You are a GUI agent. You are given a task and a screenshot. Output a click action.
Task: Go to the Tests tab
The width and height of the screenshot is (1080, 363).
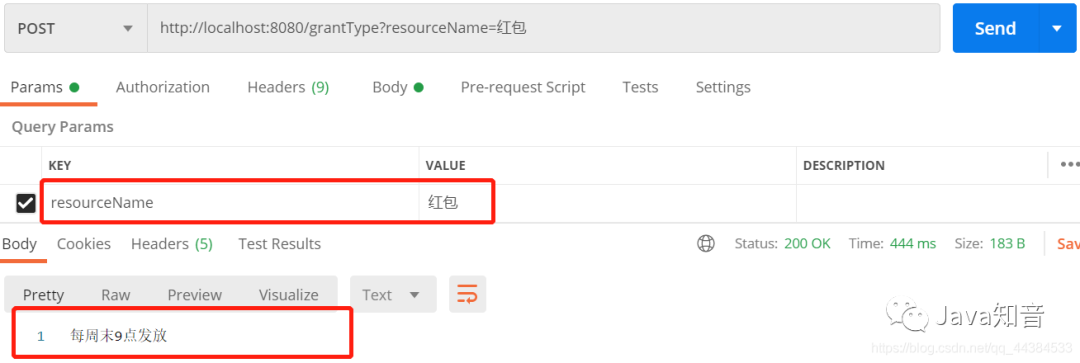pos(640,87)
